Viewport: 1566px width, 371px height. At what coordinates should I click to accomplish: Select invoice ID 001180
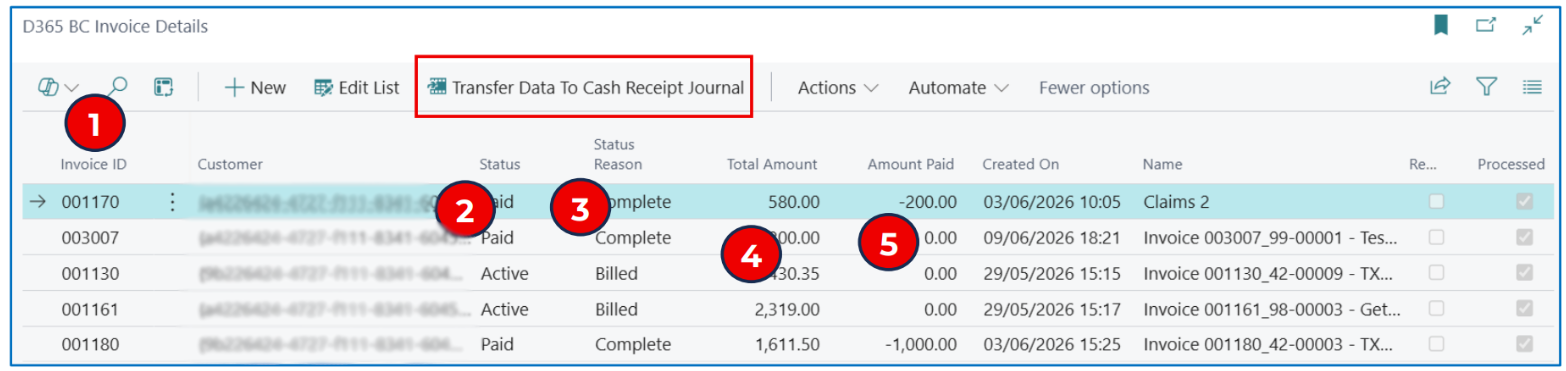point(91,344)
